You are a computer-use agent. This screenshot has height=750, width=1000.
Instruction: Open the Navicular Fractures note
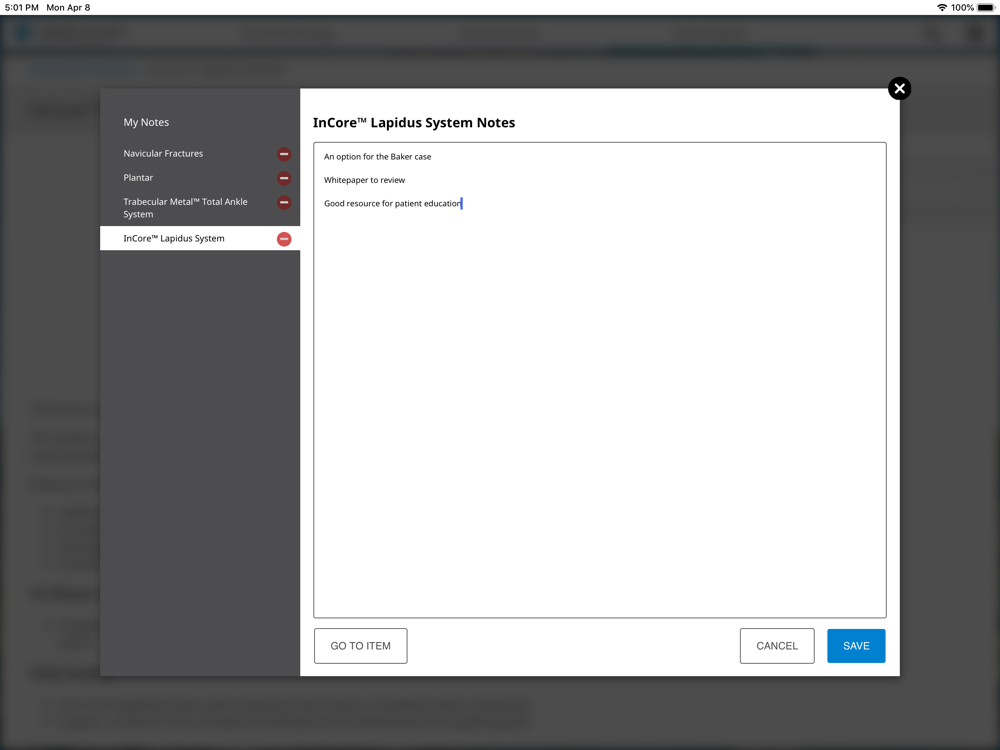coord(163,154)
